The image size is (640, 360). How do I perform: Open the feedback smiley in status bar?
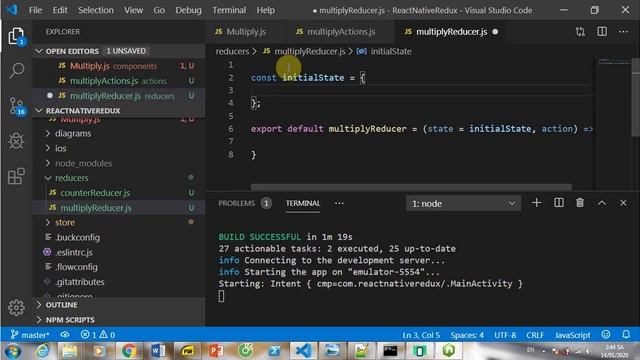606,335
